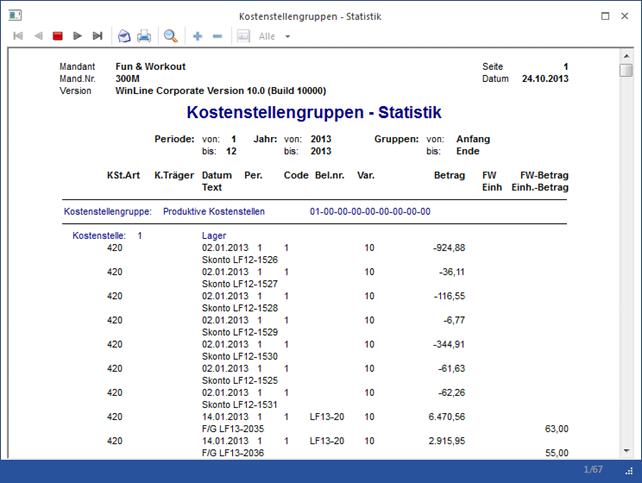Go to previous report page
Image resolution: width=642 pixels, height=483 pixels.
pyautogui.click(x=38, y=36)
